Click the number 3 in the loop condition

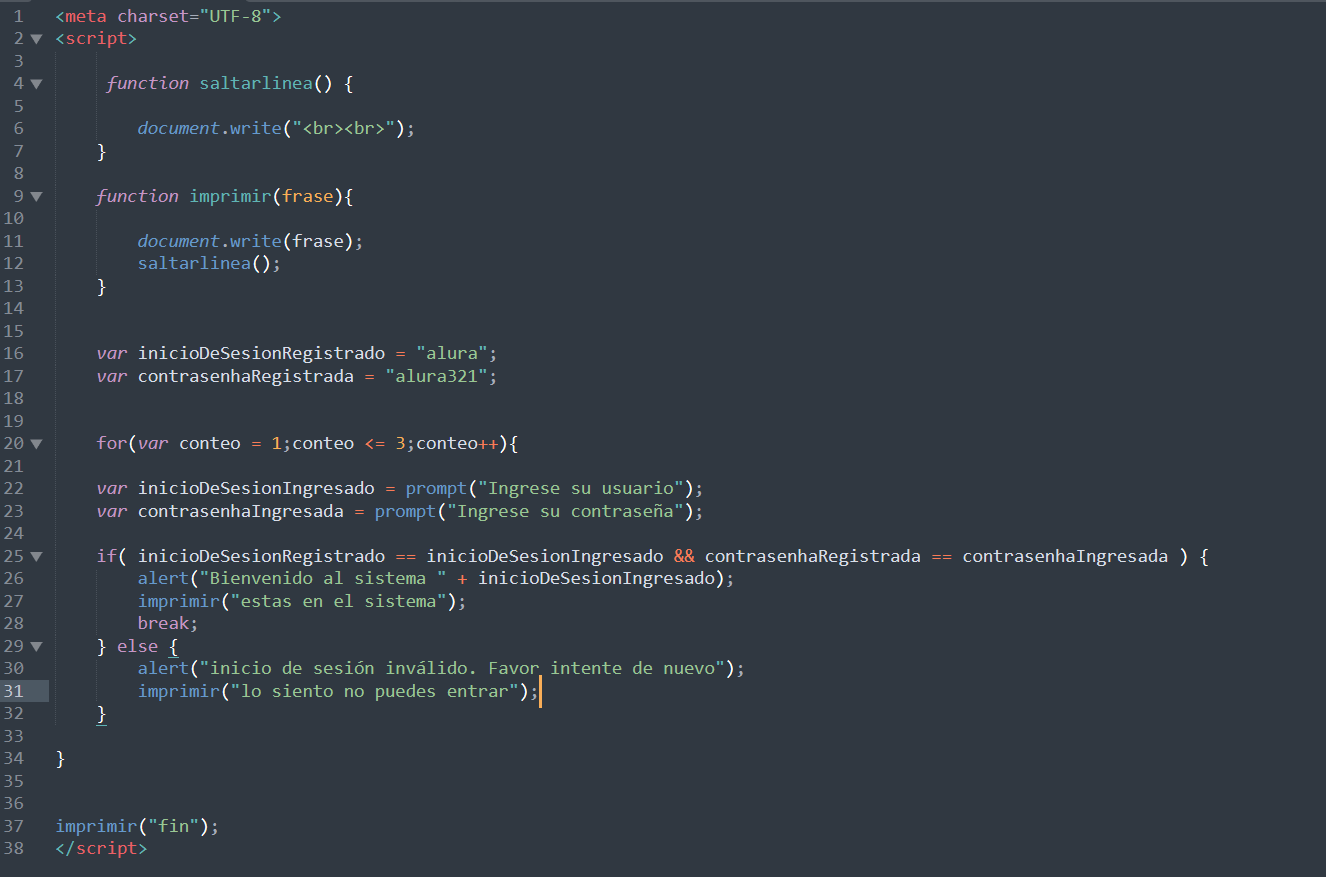pyautogui.click(x=400, y=444)
